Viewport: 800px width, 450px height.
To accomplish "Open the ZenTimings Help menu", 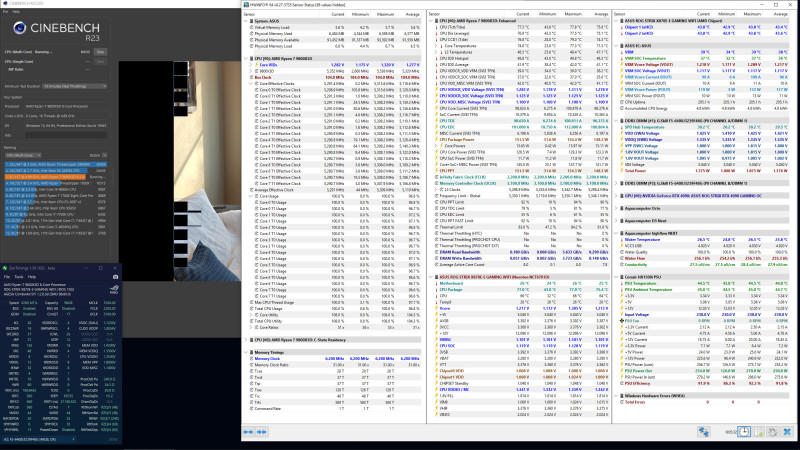I will (32, 277).
